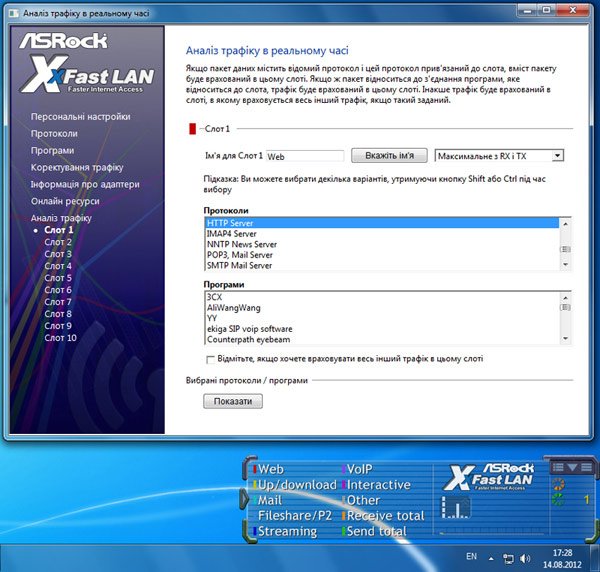Viewport: 600px width, 572px height.
Task: Select 'ekiga SIP voip software' program
Action: pos(382,329)
